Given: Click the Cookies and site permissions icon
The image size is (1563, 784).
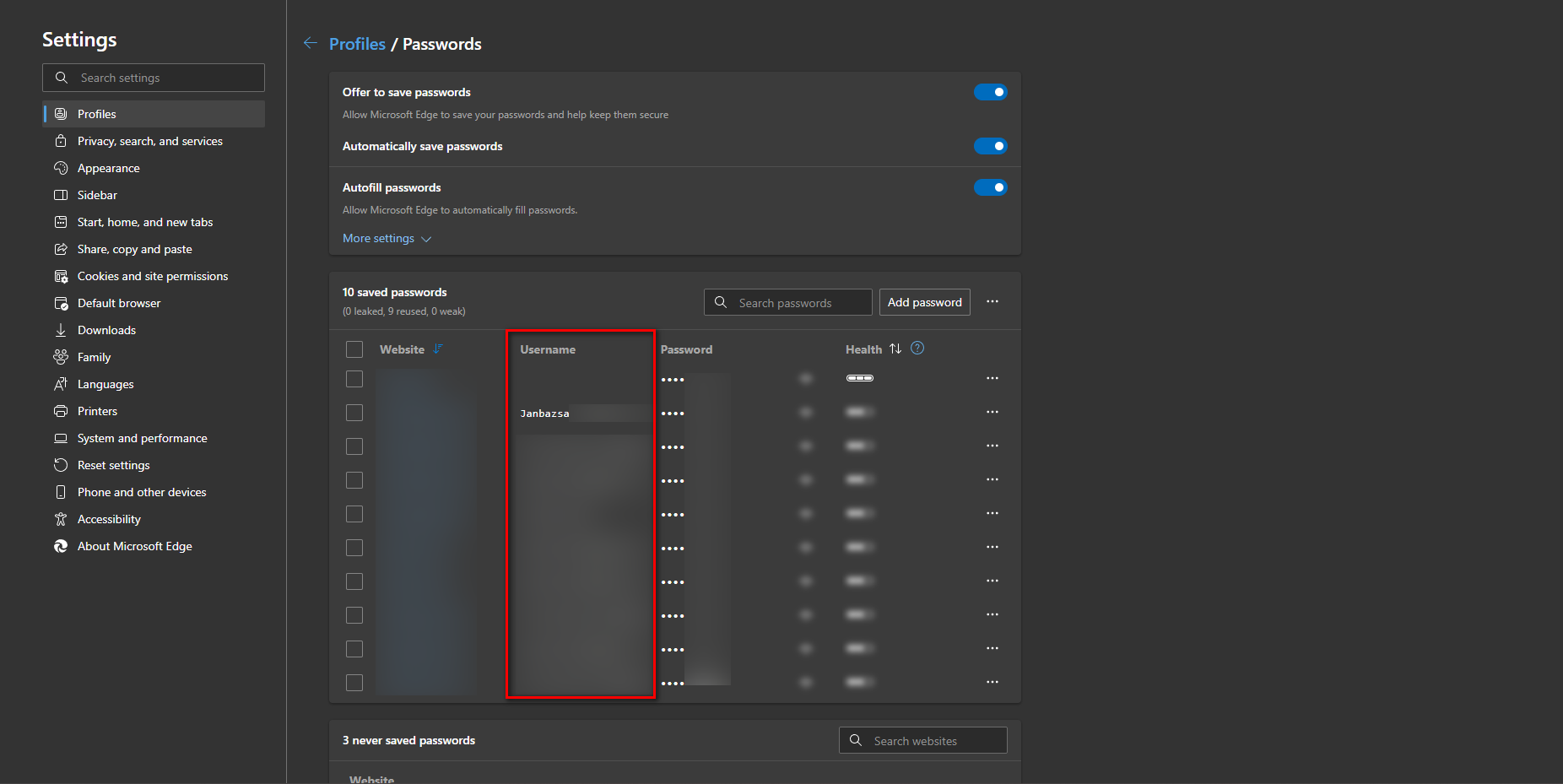Looking at the screenshot, I should click(61, 276).
